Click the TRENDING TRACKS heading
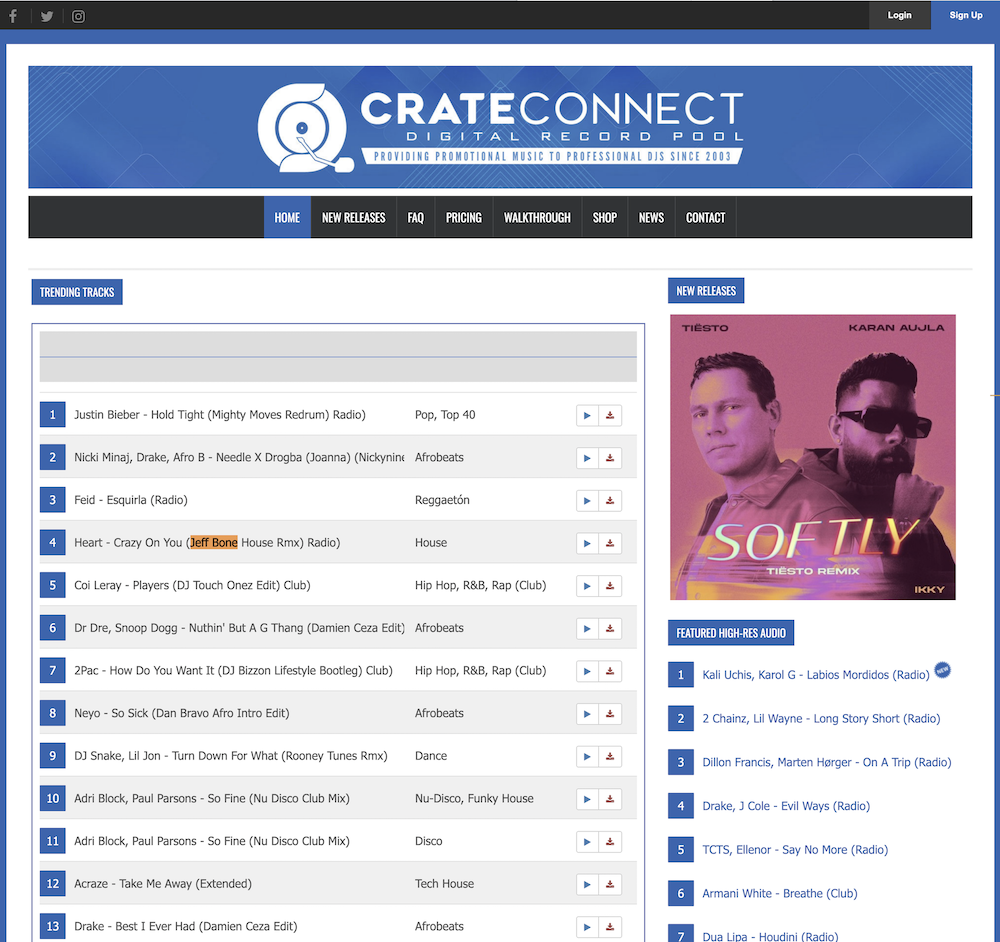This screenshot has height=942, width=1000. [x=77, y=292]
